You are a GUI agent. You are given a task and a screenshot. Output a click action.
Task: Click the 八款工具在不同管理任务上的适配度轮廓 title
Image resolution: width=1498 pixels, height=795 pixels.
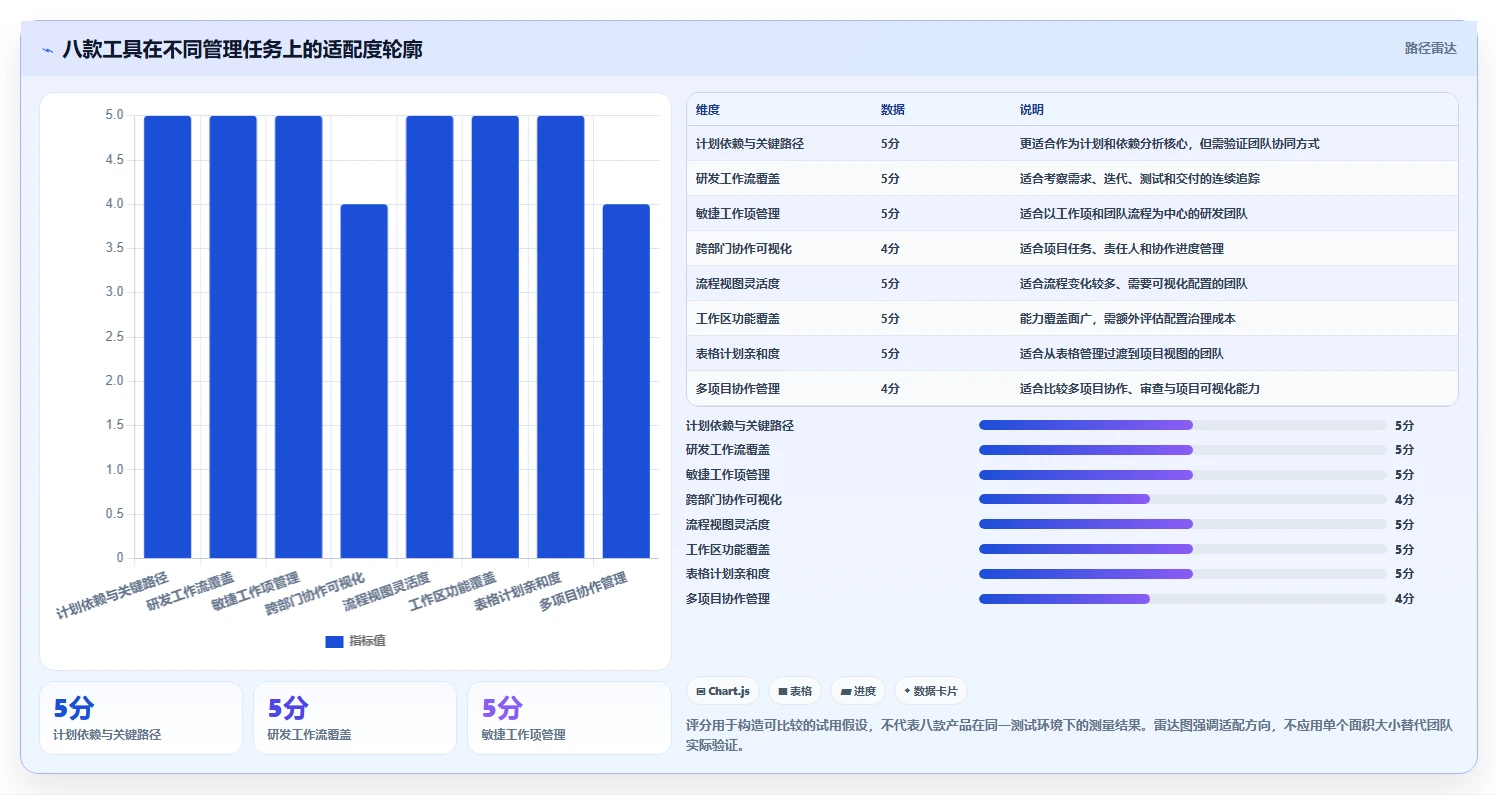pyautogui.click(x=242, y=49)
